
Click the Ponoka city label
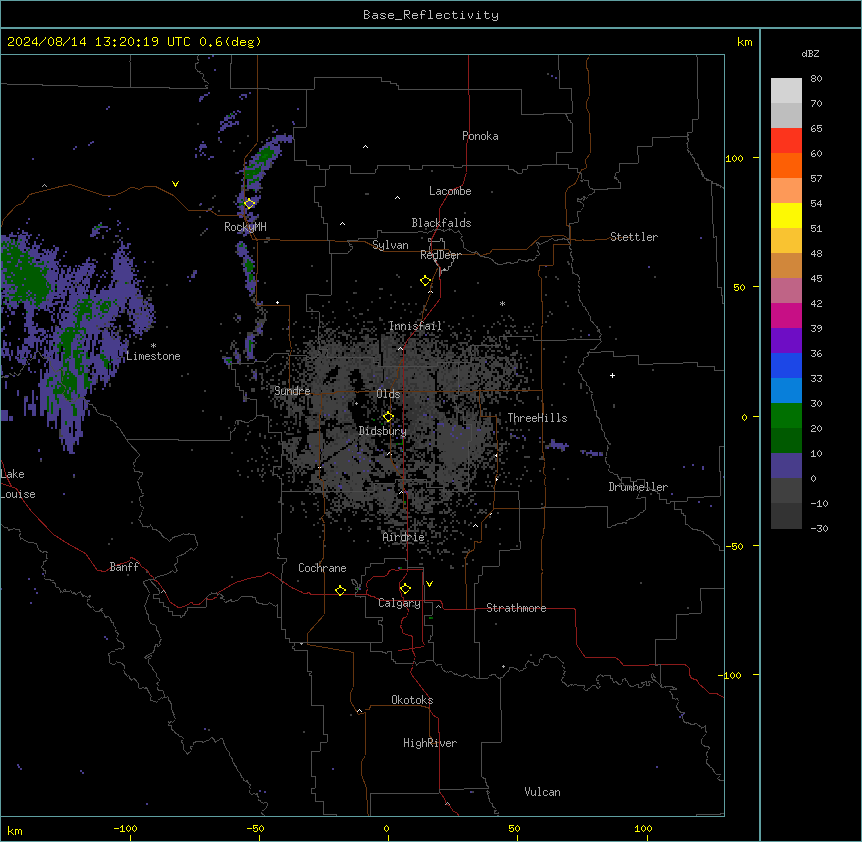(x=480, y=136)
